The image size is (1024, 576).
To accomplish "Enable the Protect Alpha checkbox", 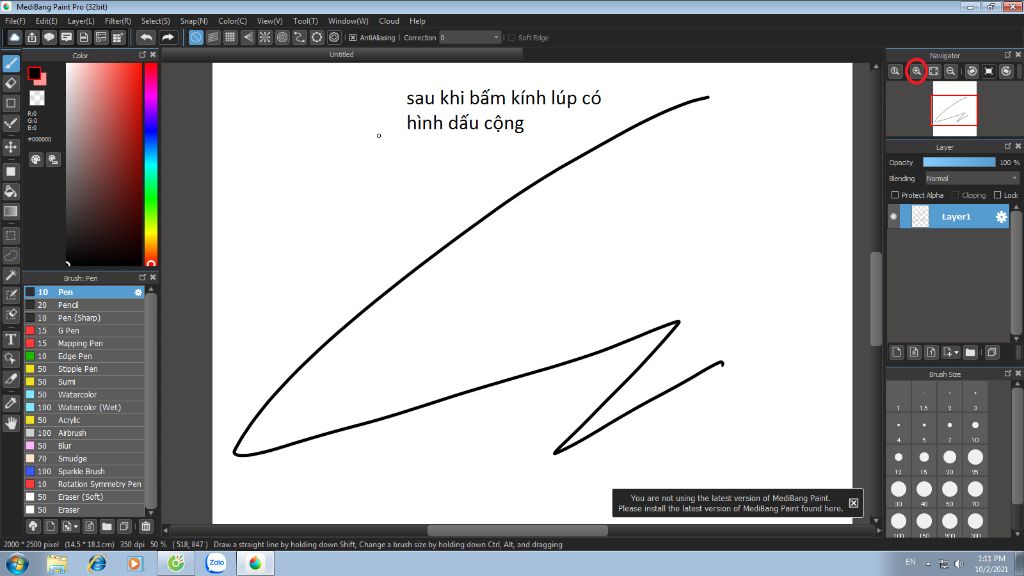I will pos(895,195).
